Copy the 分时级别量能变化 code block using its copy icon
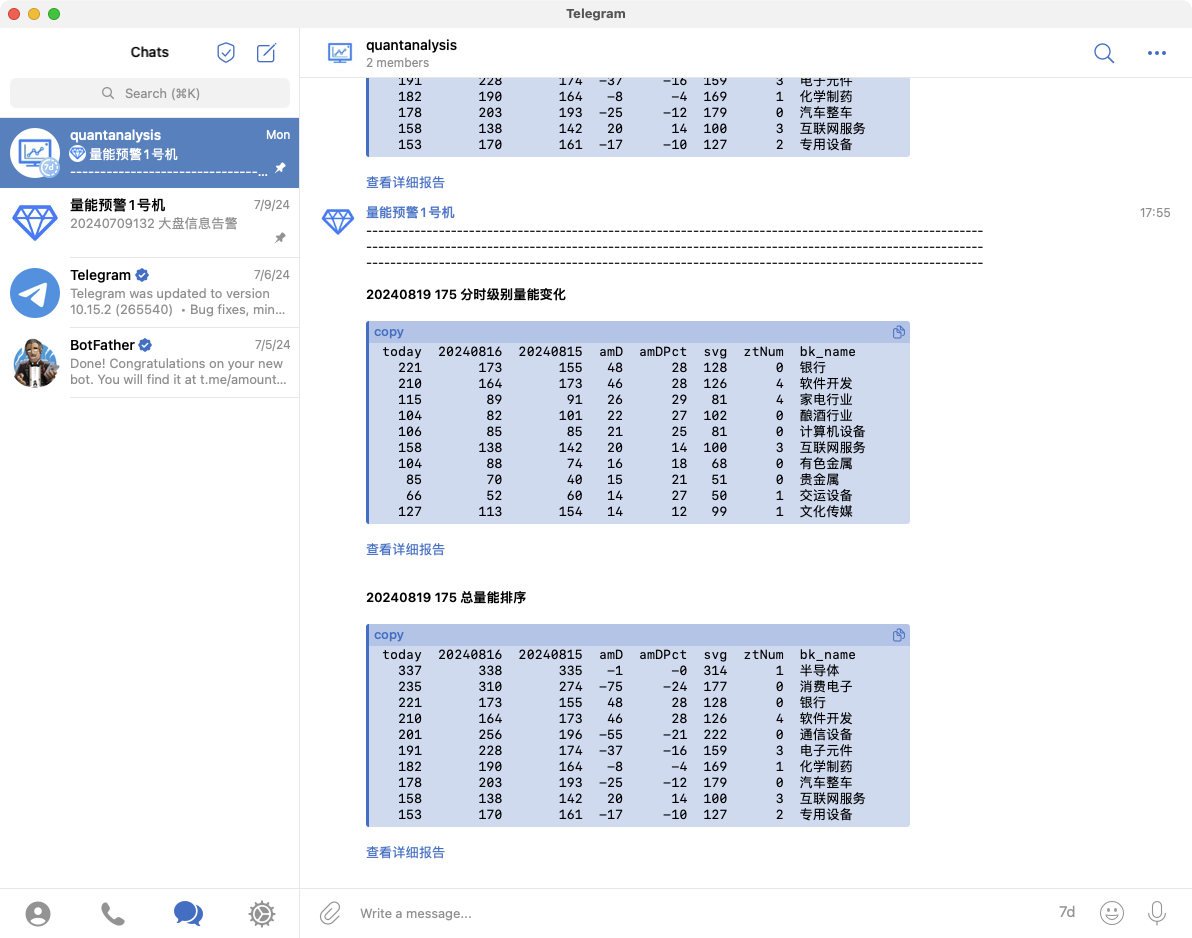Viewport: 1192px width, 938px height. click(899, 332)
